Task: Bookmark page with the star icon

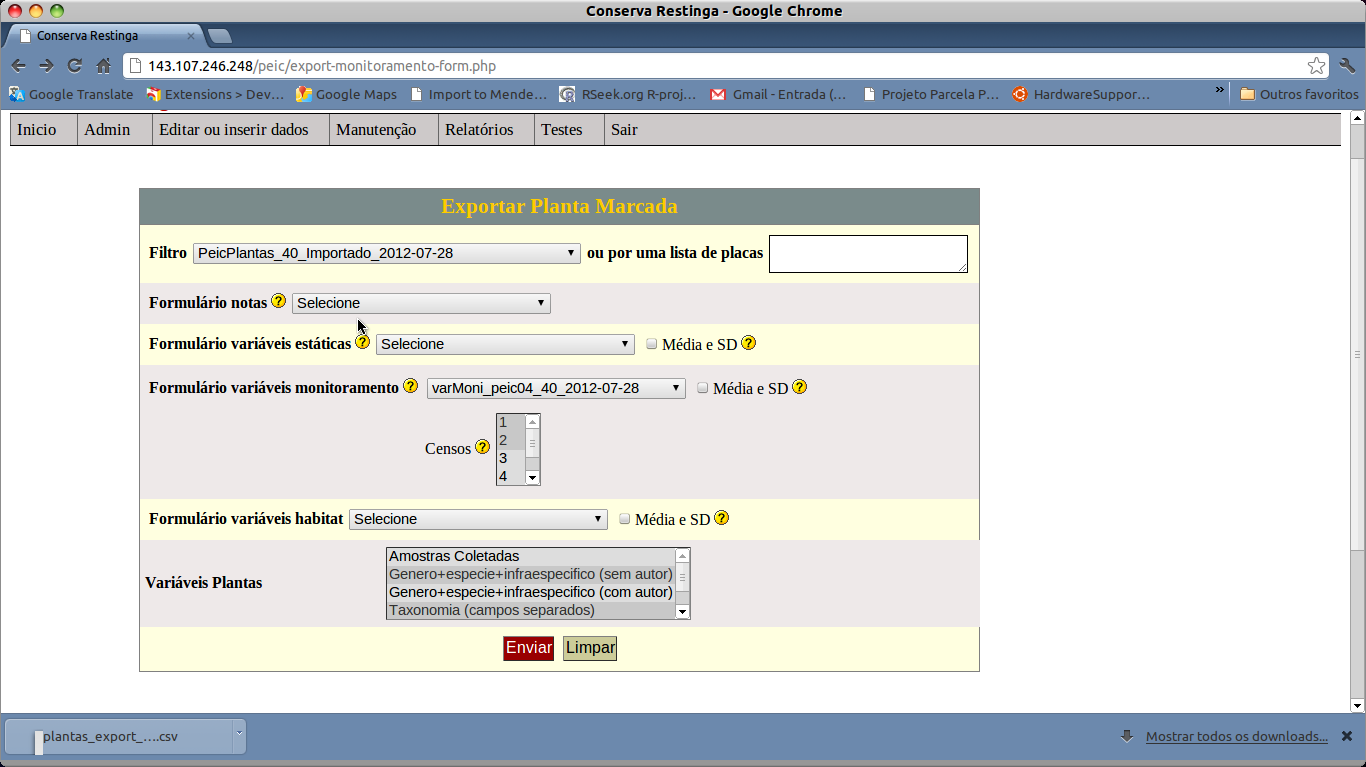Action: point(1316,66)
